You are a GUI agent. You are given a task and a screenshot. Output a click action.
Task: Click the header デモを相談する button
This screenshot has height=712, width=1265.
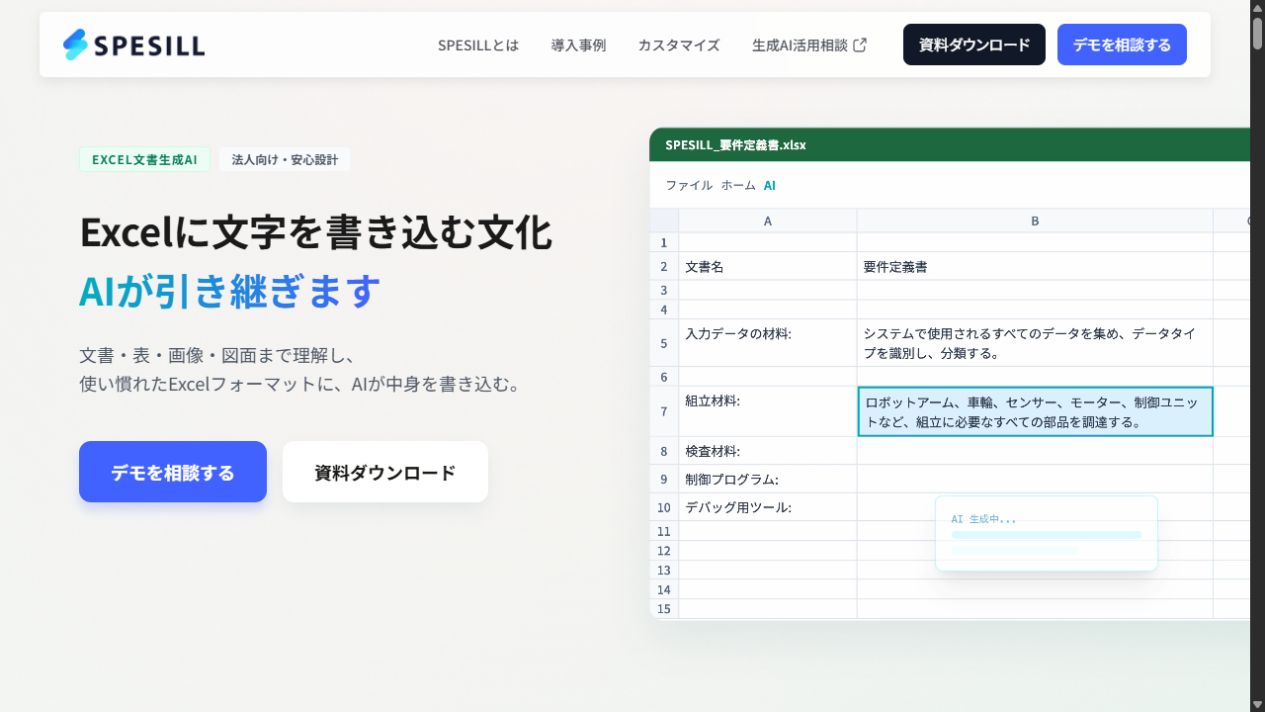(x=1122, y=45)
